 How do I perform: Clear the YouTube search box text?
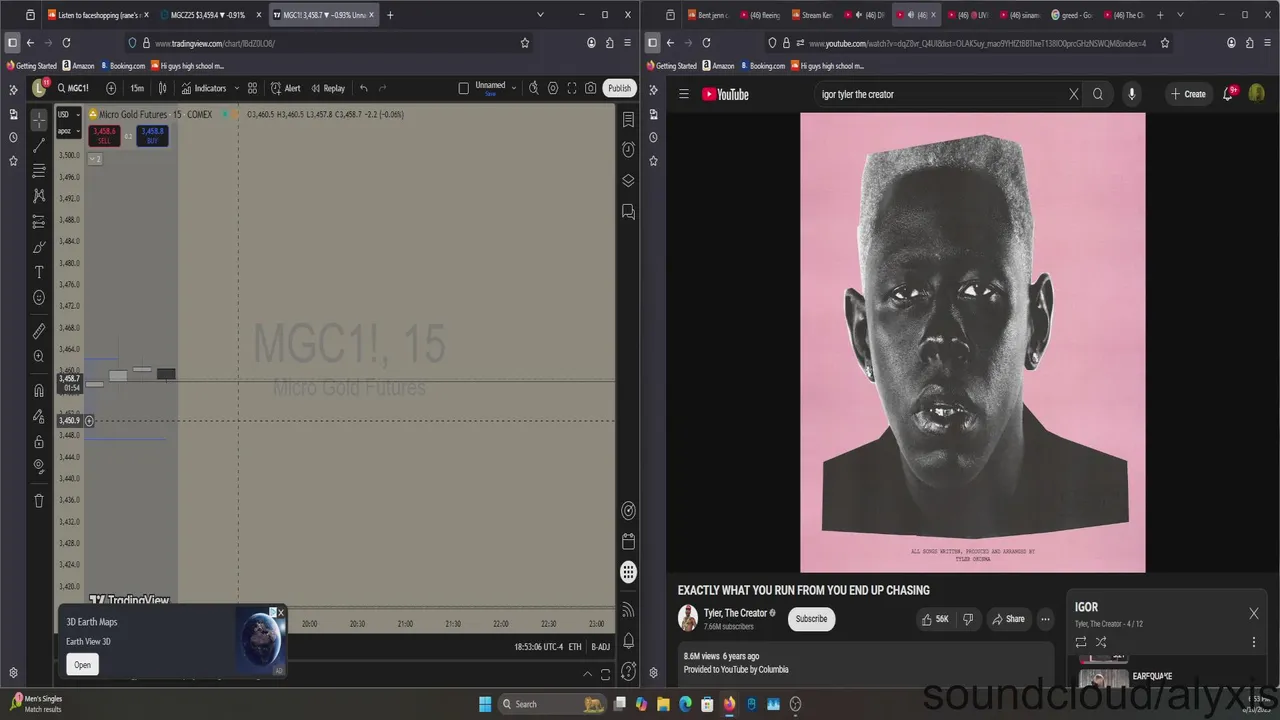click(x=1074, y=94)
